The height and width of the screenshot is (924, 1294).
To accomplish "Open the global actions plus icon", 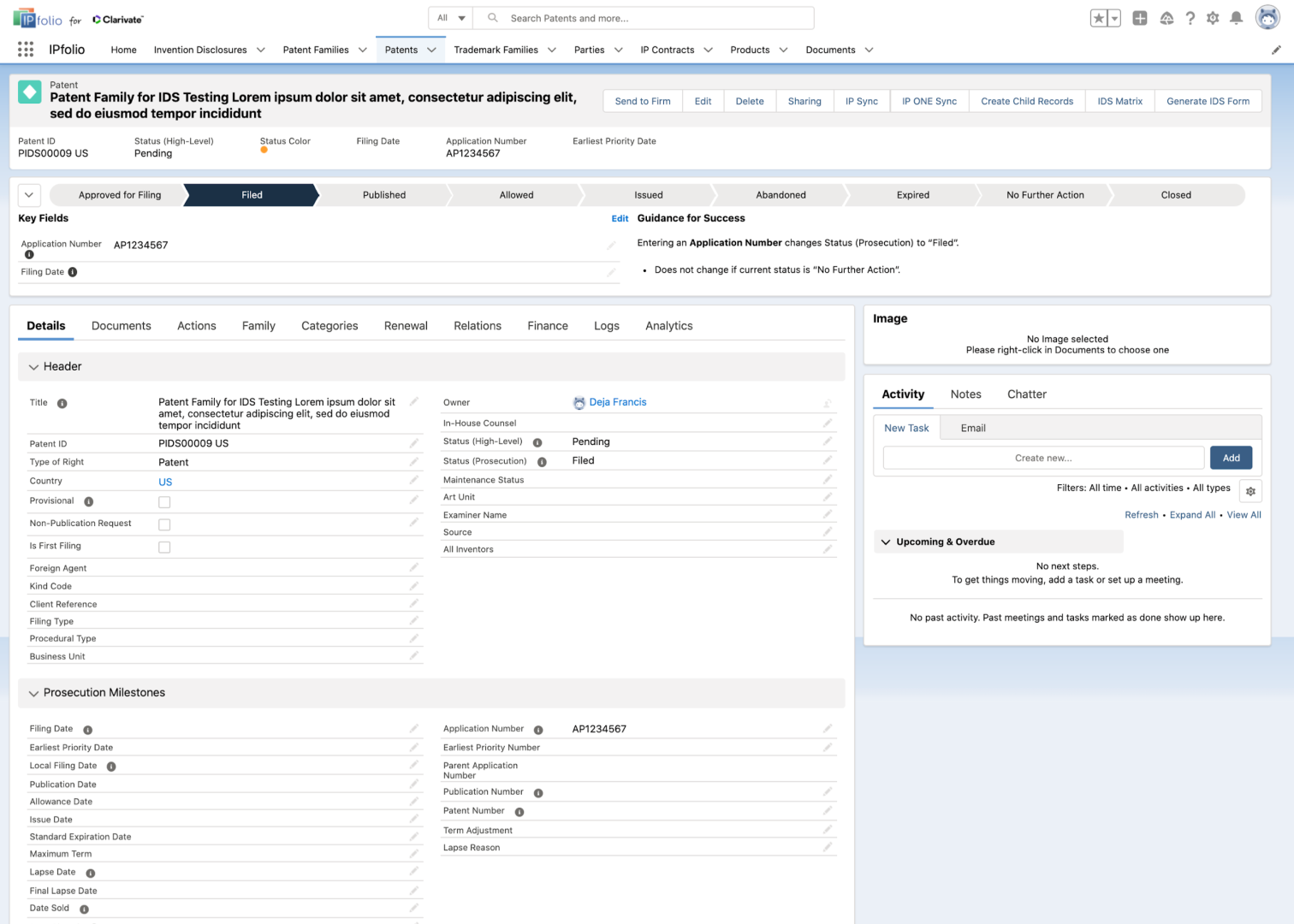I will coord(1140,18).
